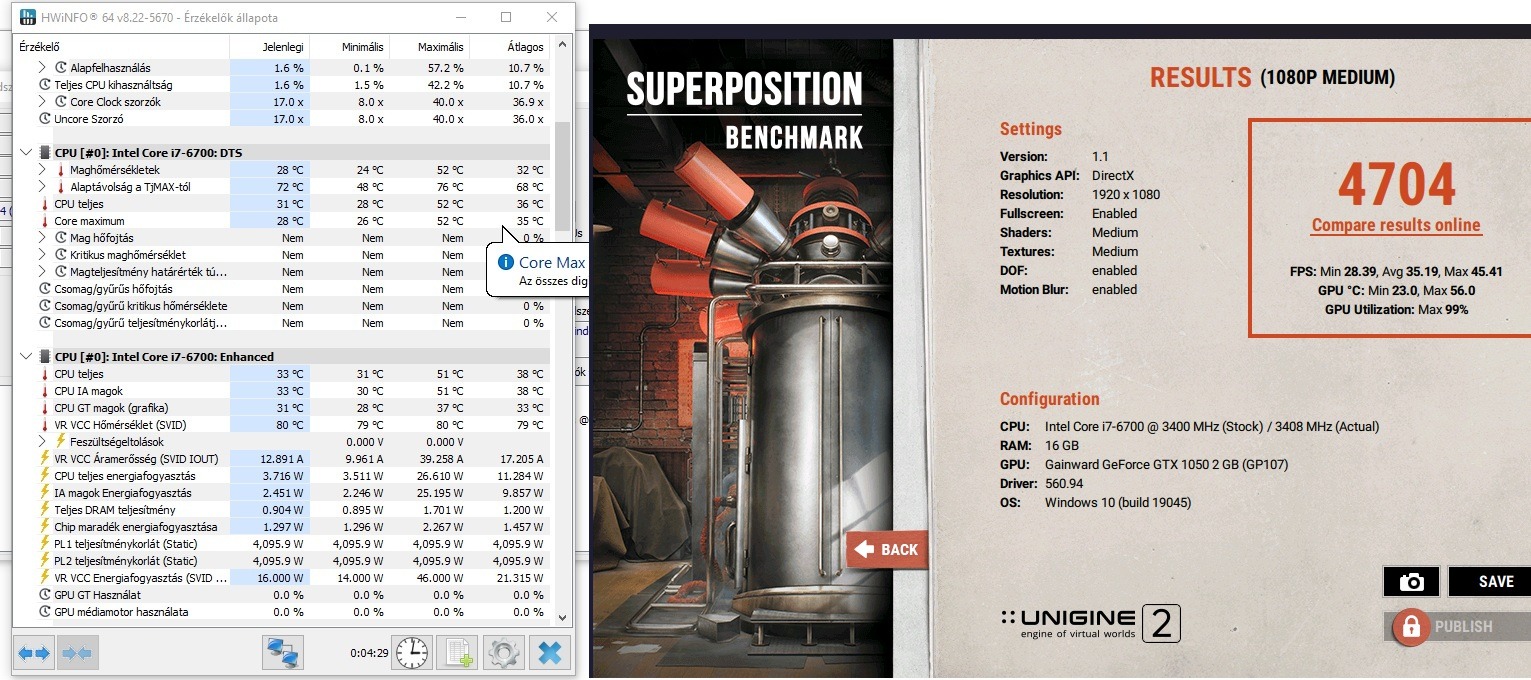Expand the Feszültségeltolások row
This screenshot has width=1531, height=680.
pyautogui.click(x=42, y=442)
